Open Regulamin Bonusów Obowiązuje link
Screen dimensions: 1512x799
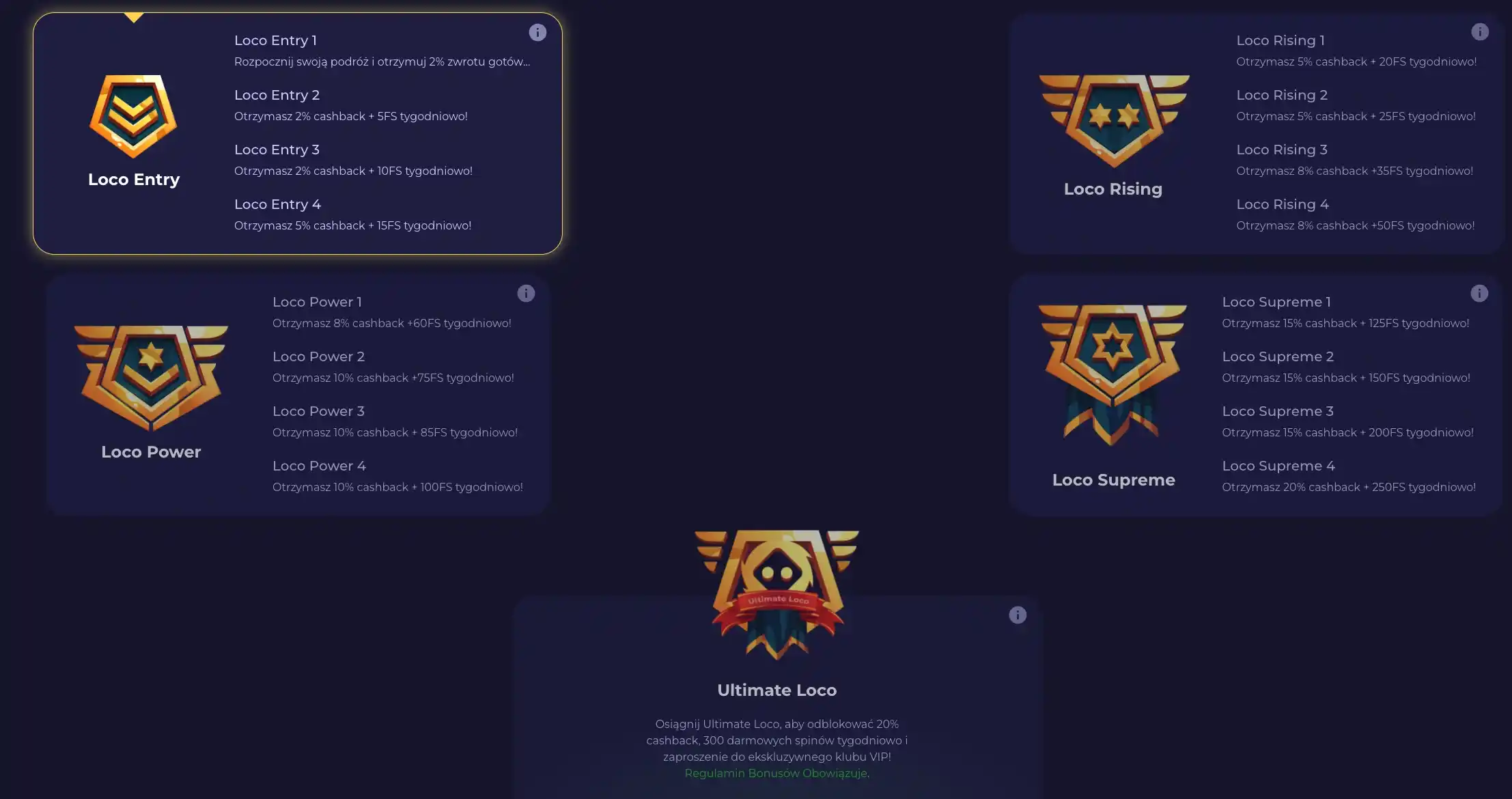pyautogui.click(x=776, y=773)
